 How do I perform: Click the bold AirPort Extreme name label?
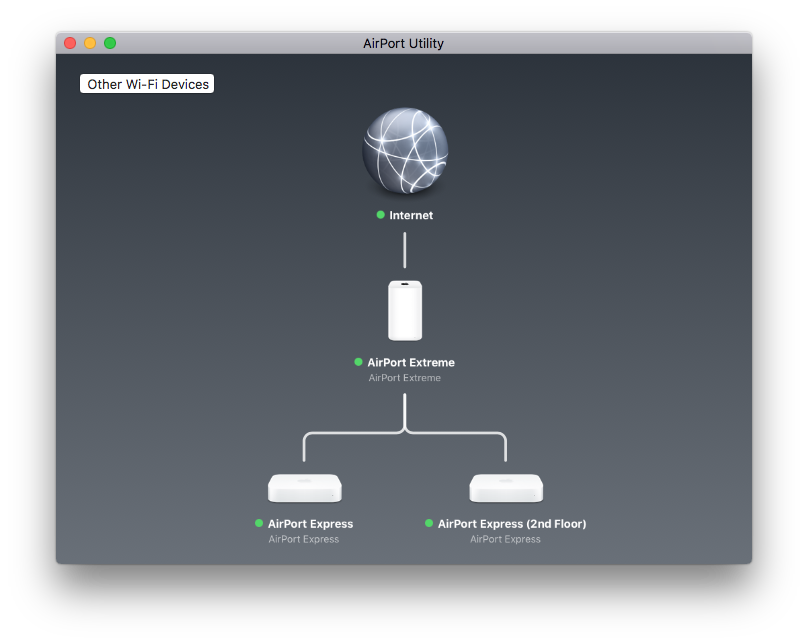click(411, 363)
